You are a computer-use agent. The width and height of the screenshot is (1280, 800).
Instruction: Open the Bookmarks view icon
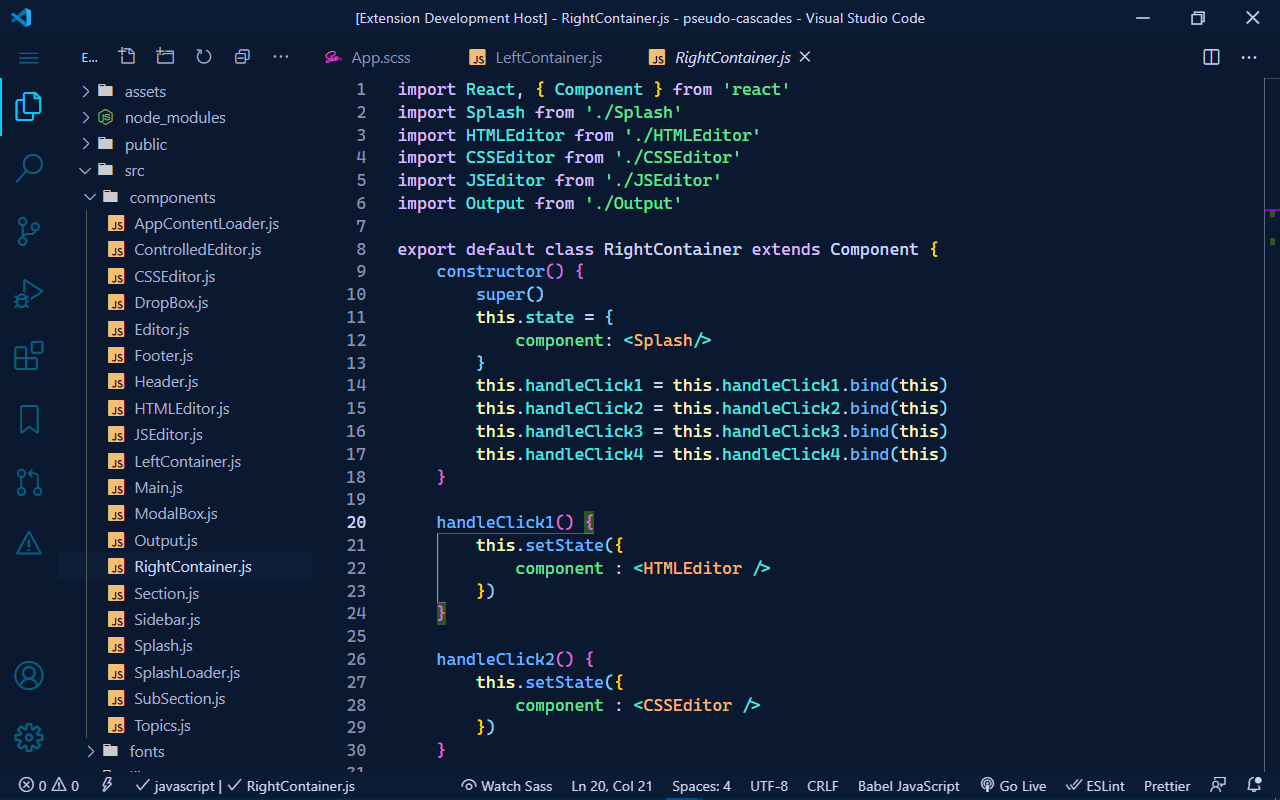pos(29,419)
